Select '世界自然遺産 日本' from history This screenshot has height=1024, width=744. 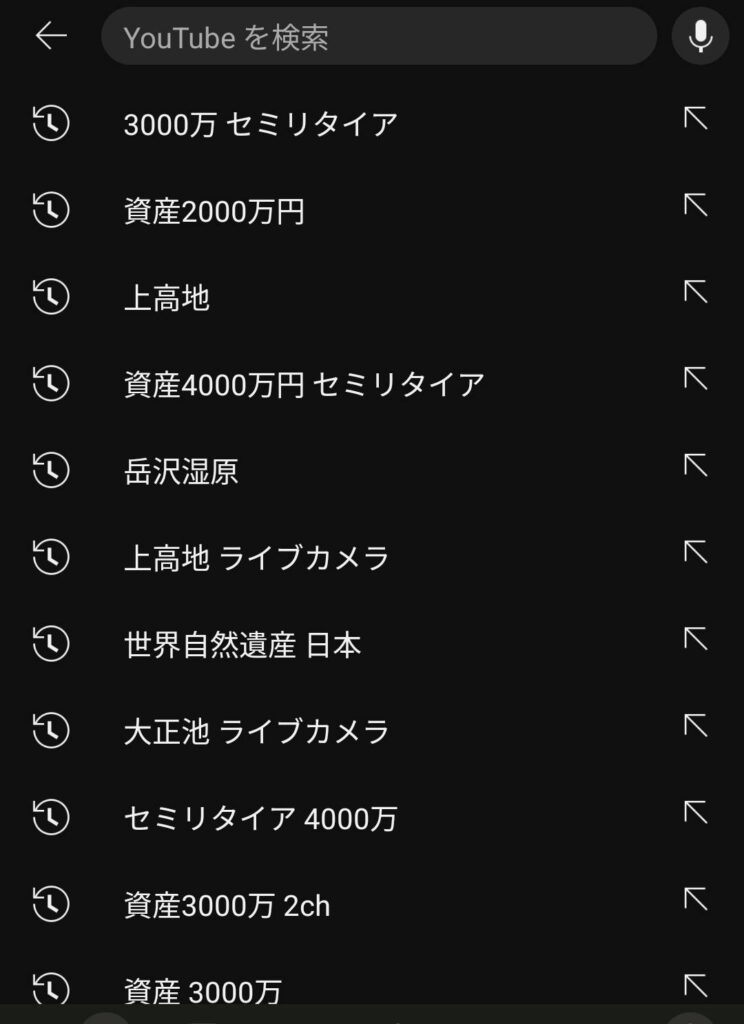[x=242, y=645]
